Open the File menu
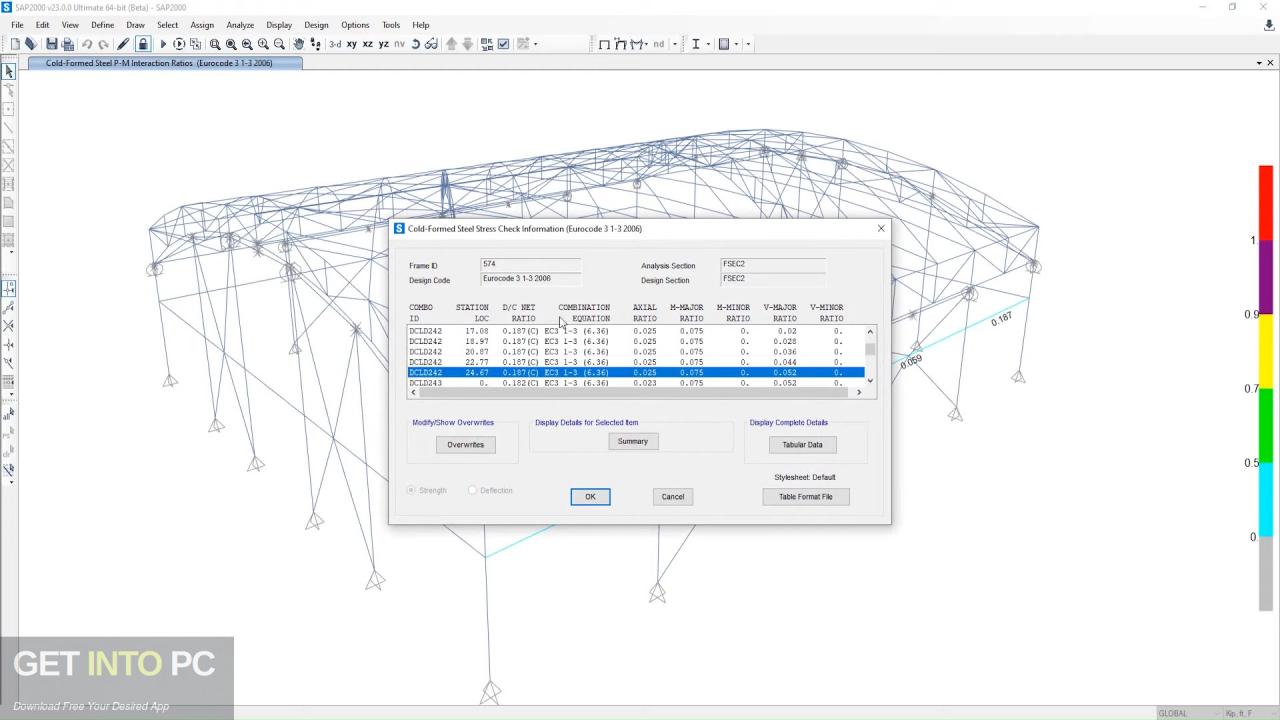This screenshot has height=720, width=1280. tap(17, 25)
